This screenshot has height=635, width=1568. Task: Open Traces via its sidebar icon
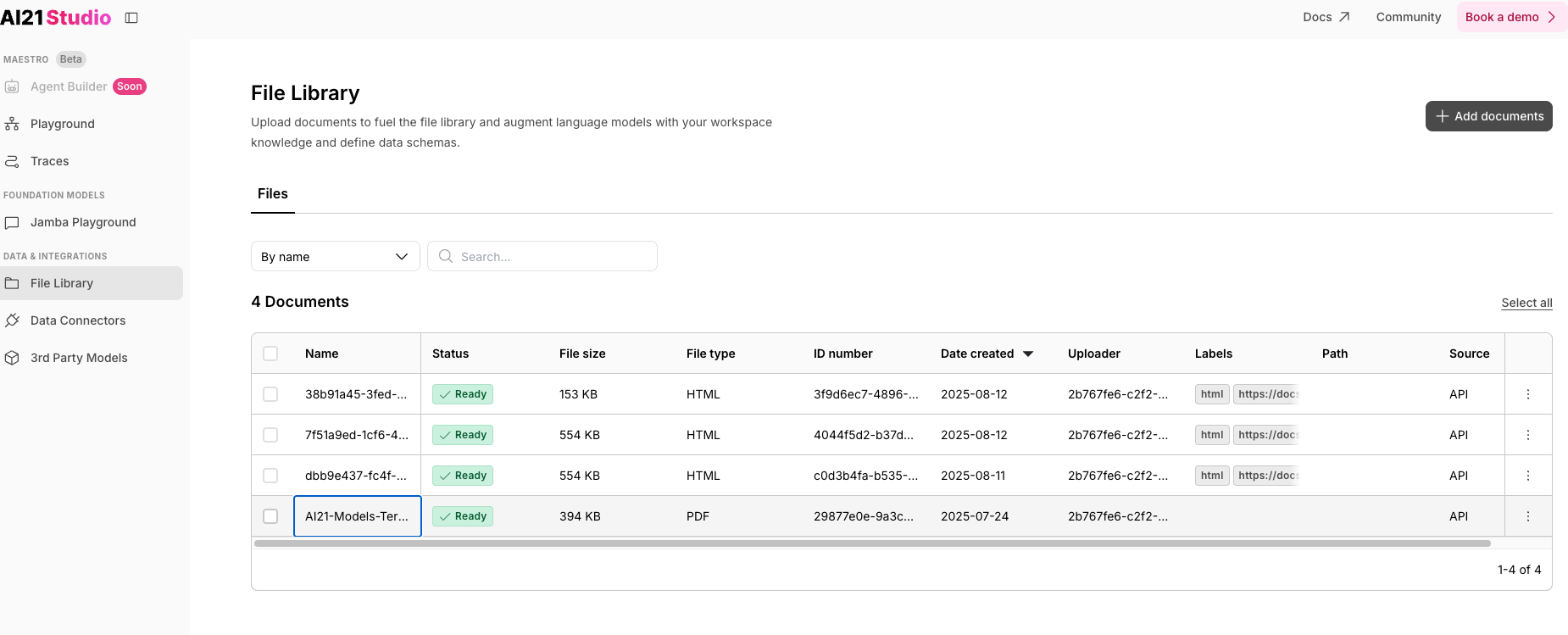(x=12, y=161)
